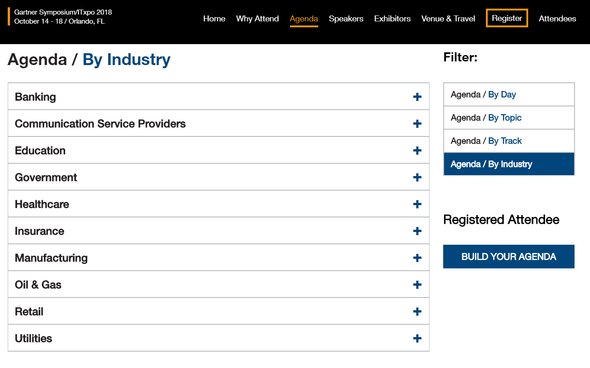
Task: Open the Attendees menu item
Action: (557, 18)
